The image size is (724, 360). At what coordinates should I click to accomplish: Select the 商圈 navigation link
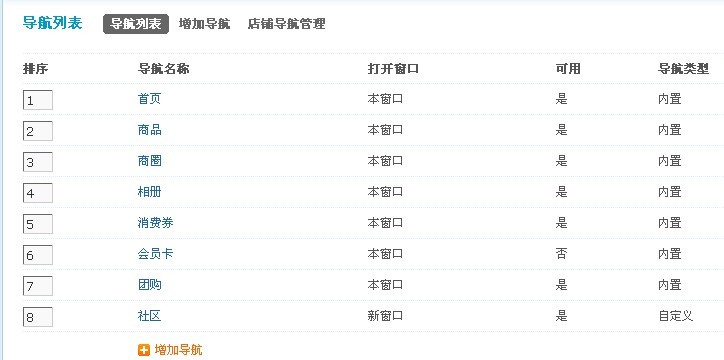(149, 161)
